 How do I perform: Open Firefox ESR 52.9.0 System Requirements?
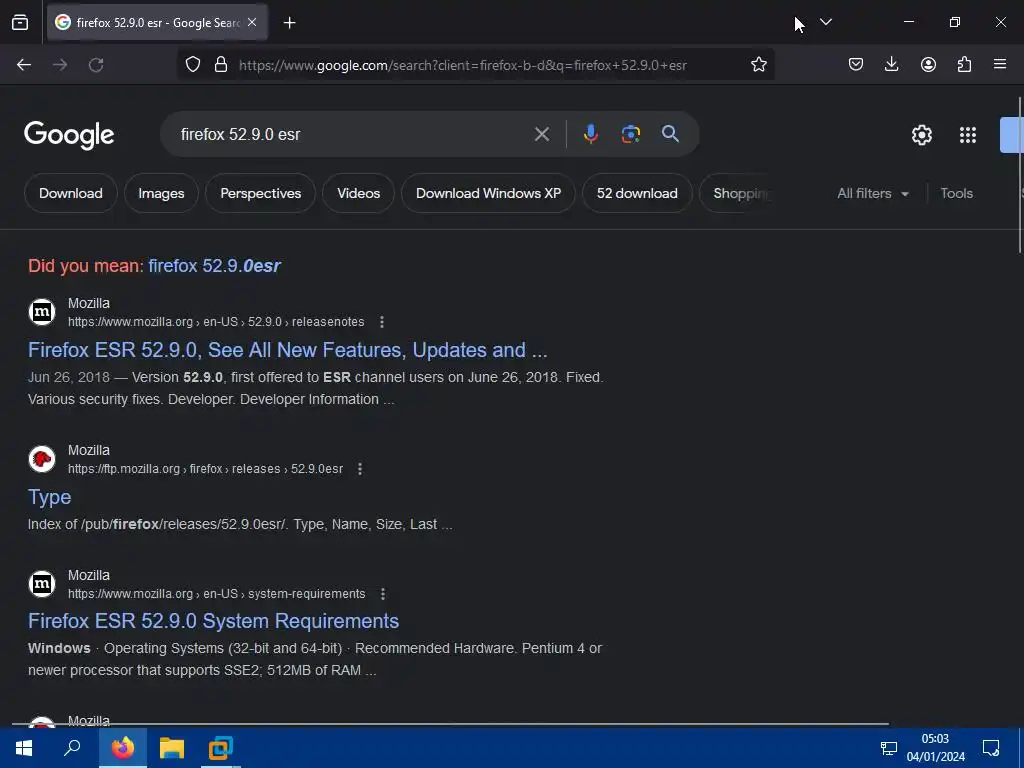(214, 621)
